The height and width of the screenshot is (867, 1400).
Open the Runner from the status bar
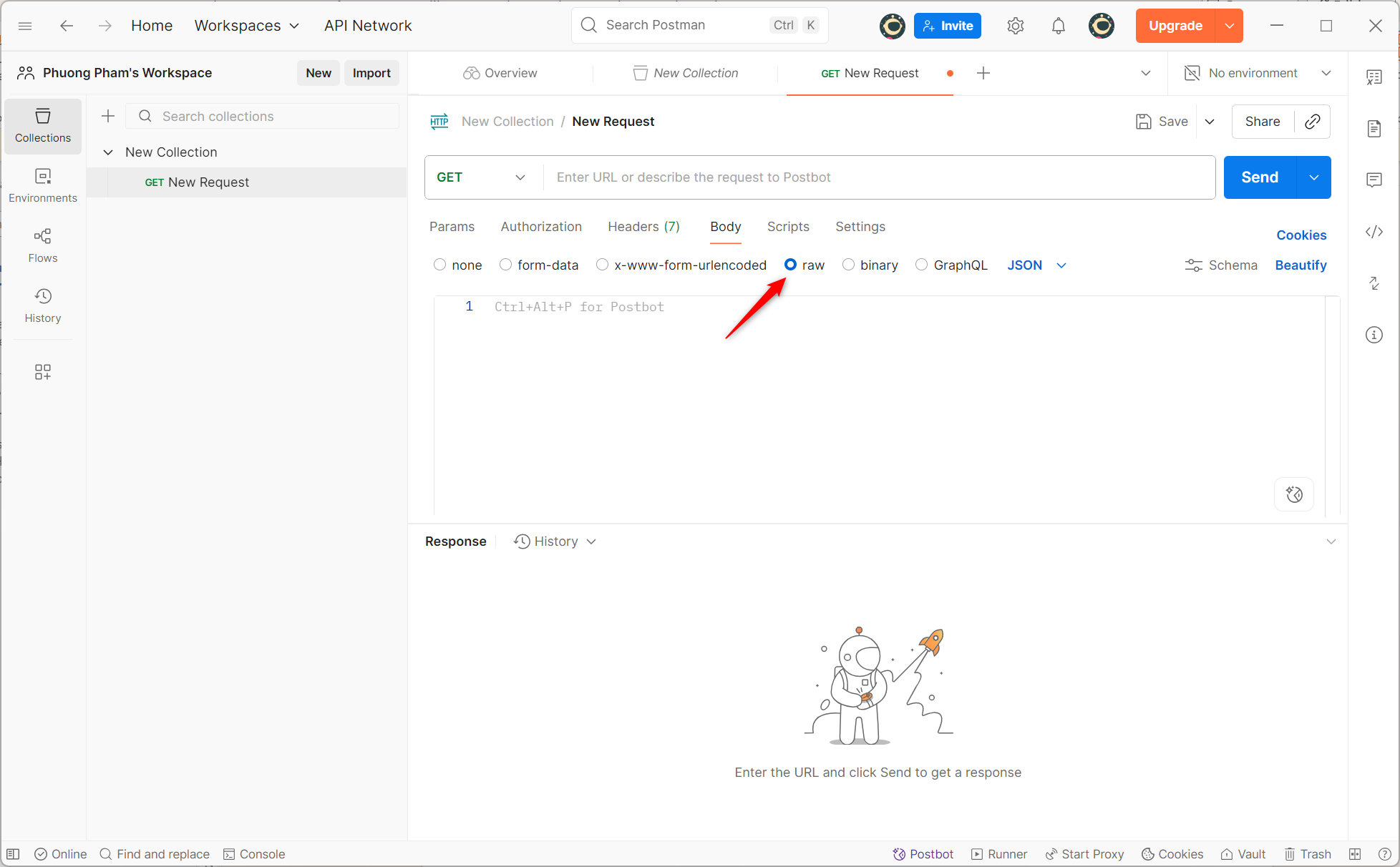point(999,853)
